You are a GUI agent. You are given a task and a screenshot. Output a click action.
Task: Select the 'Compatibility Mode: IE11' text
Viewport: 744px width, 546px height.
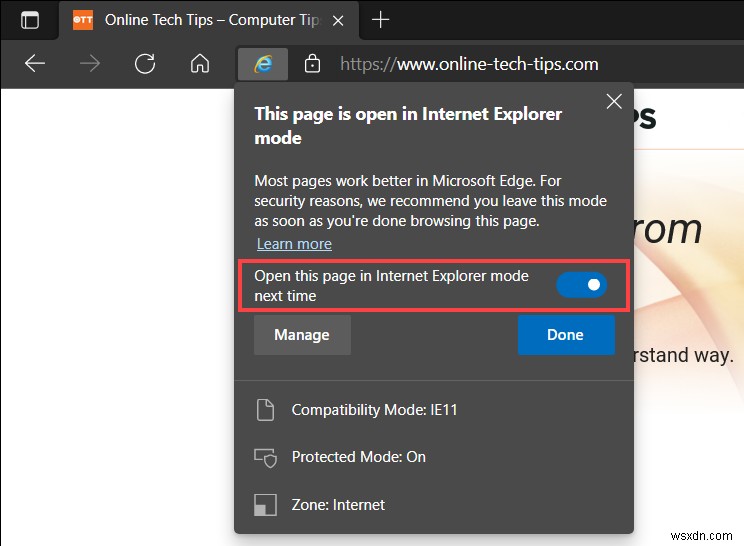374,410
